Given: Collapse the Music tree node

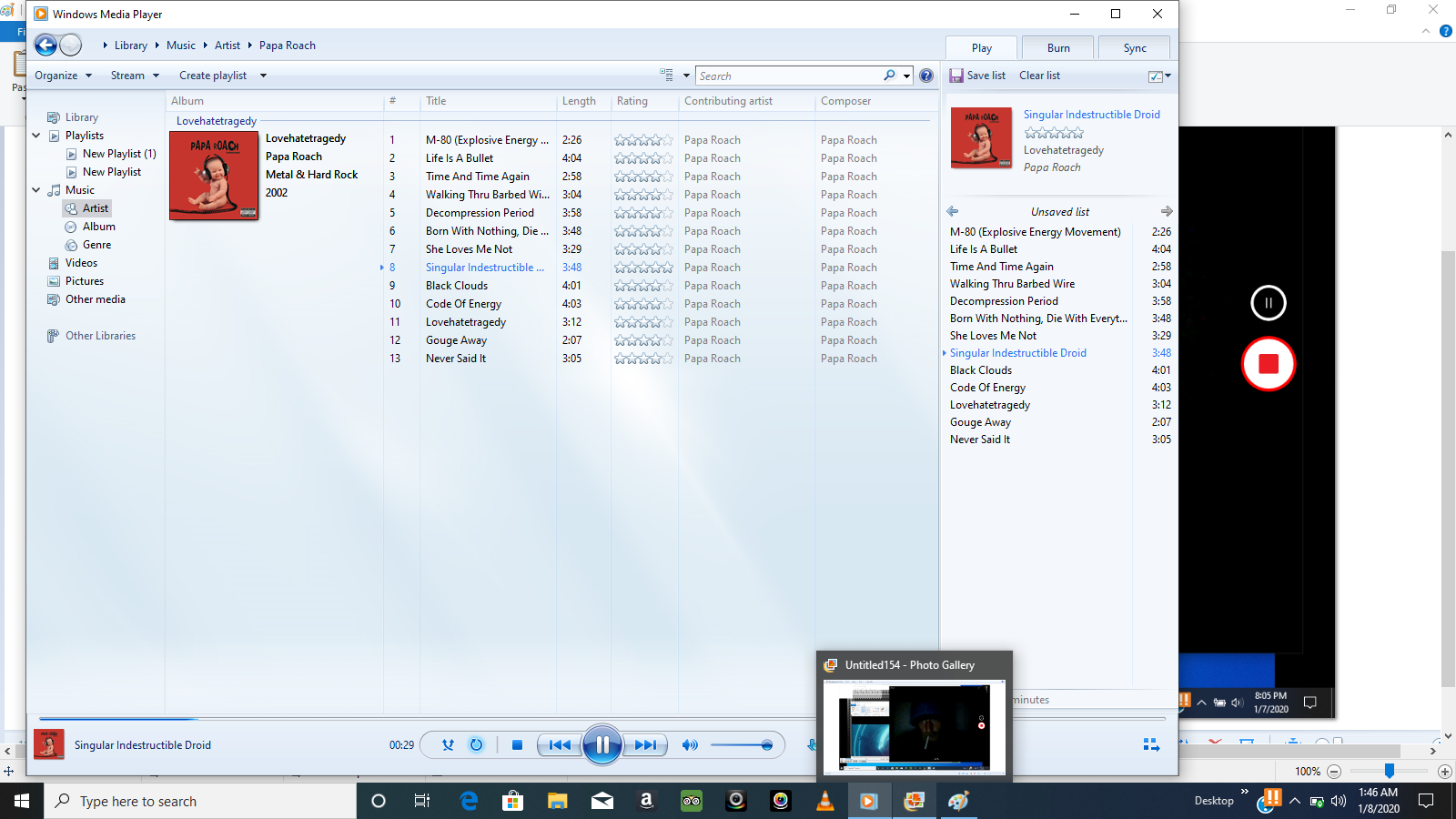Looking at the screenshot, I should pos(36,190).
